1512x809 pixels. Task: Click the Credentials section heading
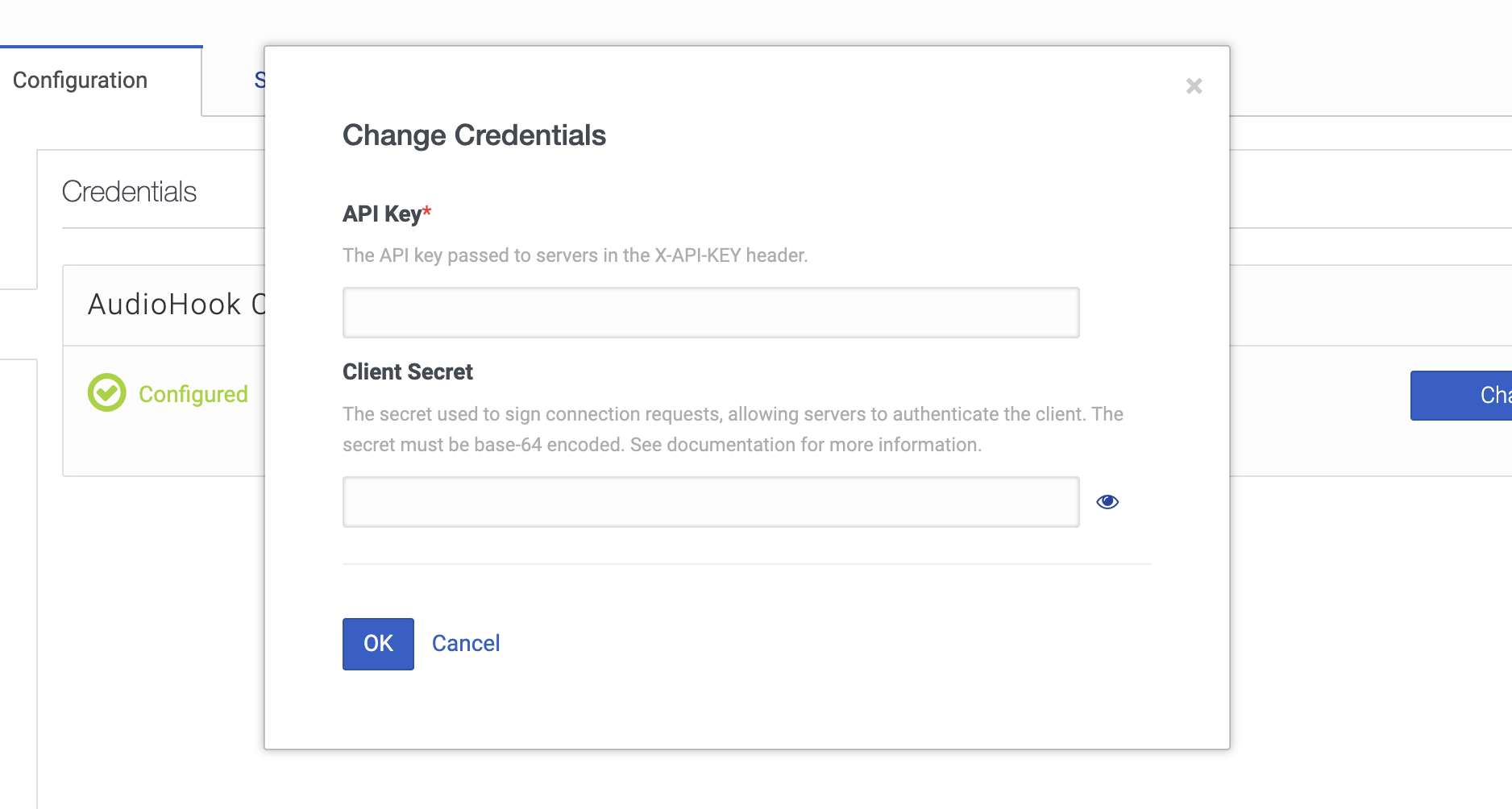pos(129,192)
